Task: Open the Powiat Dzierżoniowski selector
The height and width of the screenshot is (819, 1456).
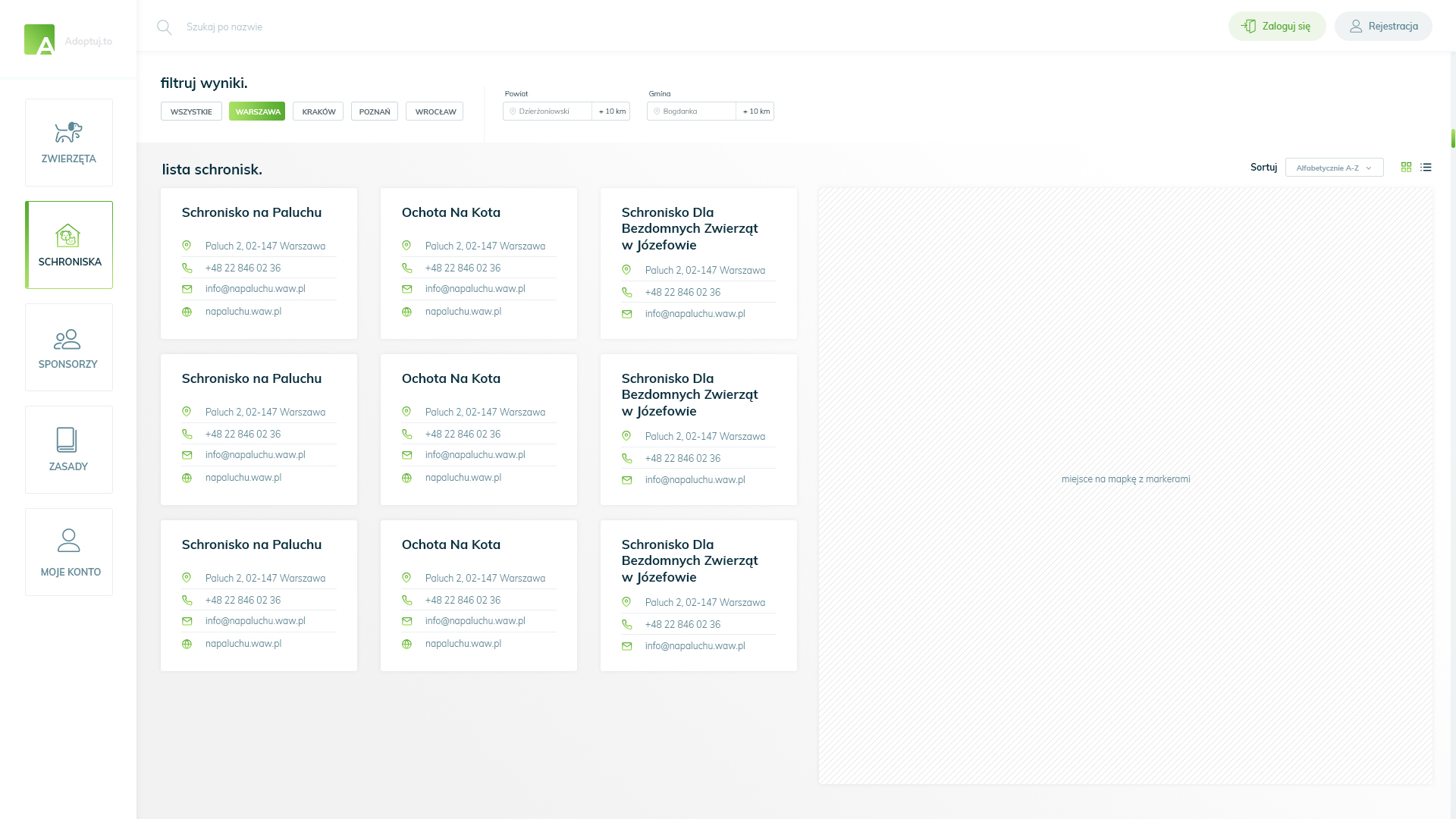Action: coord(548,111)
